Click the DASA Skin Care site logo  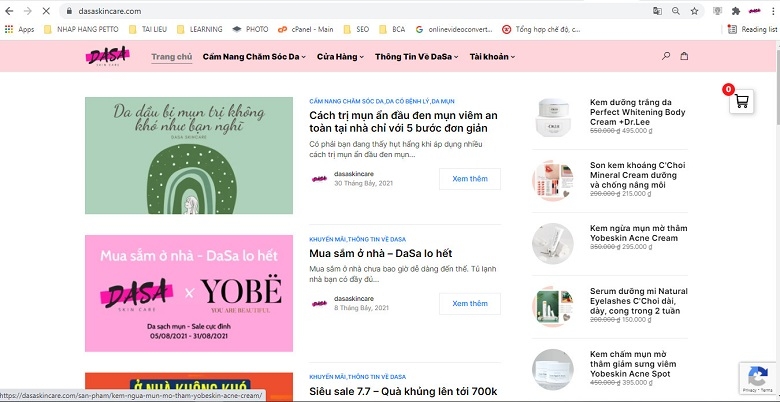tap(107, 56)
